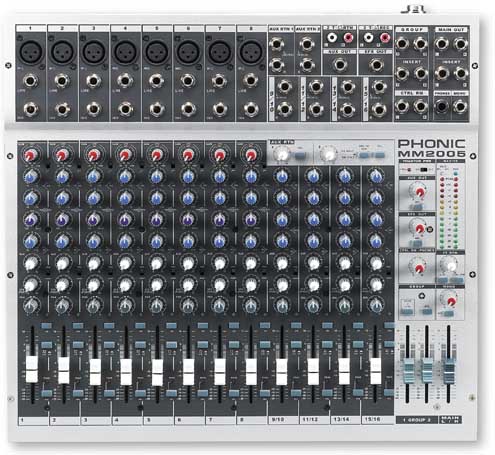Click the channel 2 XLR mic input
Image resolution: width=495 pixels, height=455 pixels.
tap(62, 52)
